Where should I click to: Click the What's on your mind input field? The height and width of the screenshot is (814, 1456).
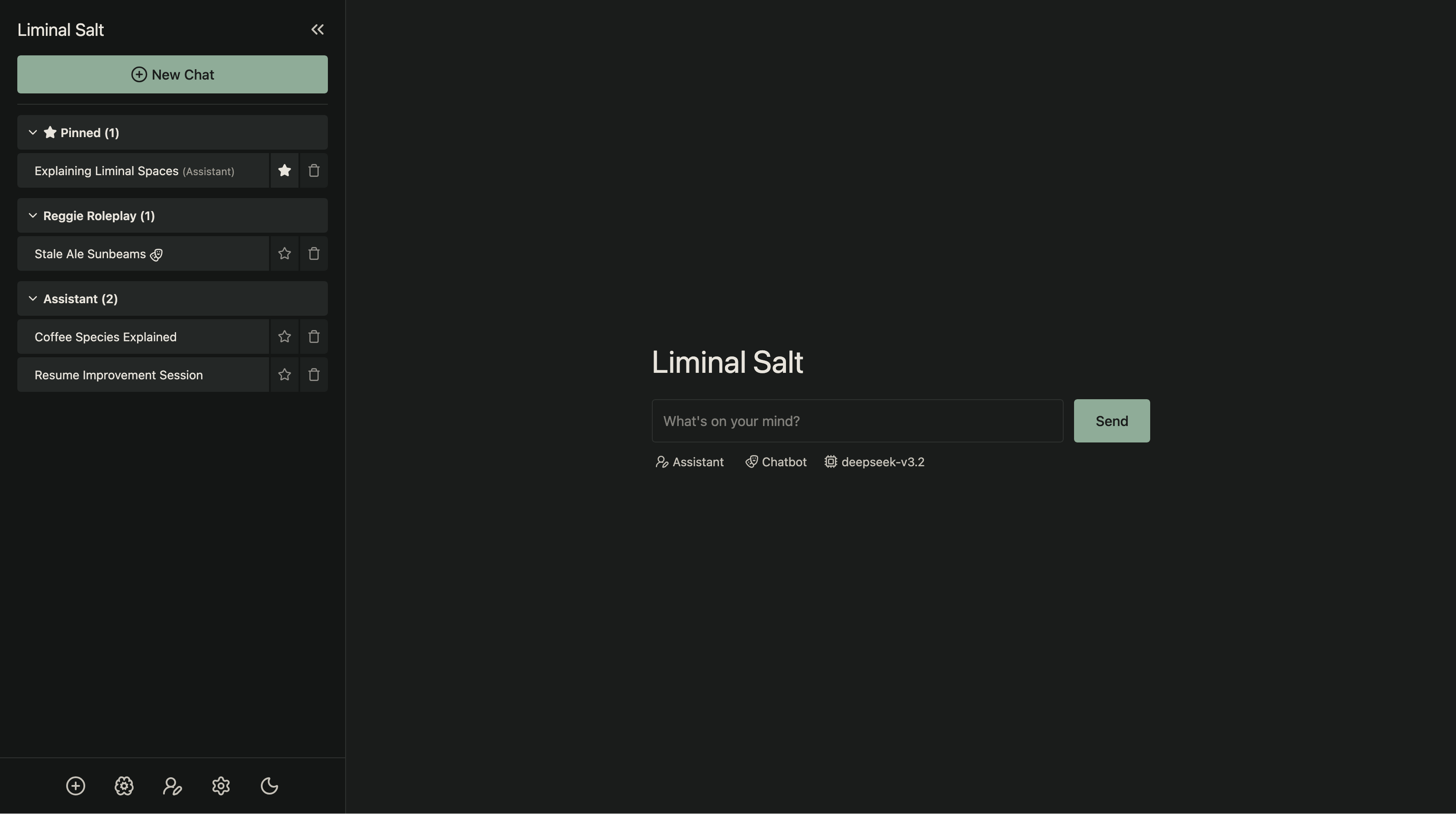857,420
